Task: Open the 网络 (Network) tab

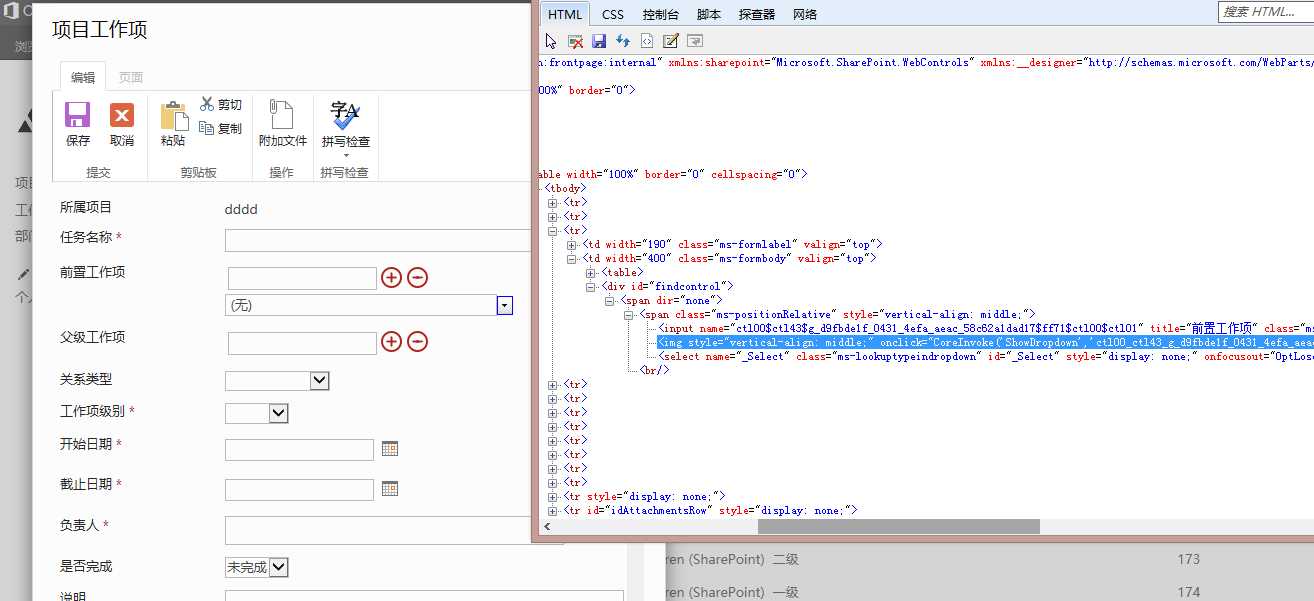Action: click(805, 14)
